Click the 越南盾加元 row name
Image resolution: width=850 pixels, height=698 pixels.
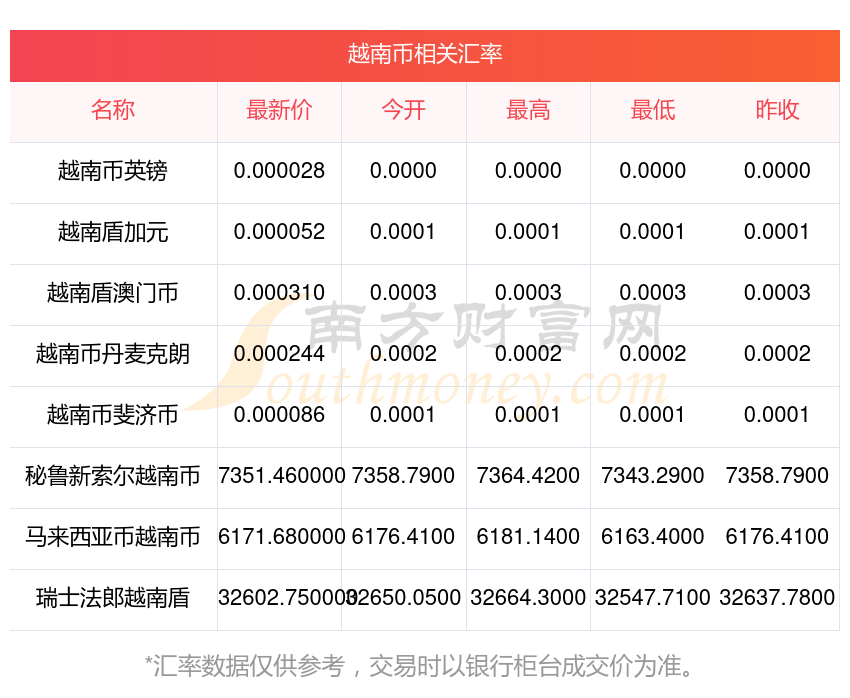point(113,232)
